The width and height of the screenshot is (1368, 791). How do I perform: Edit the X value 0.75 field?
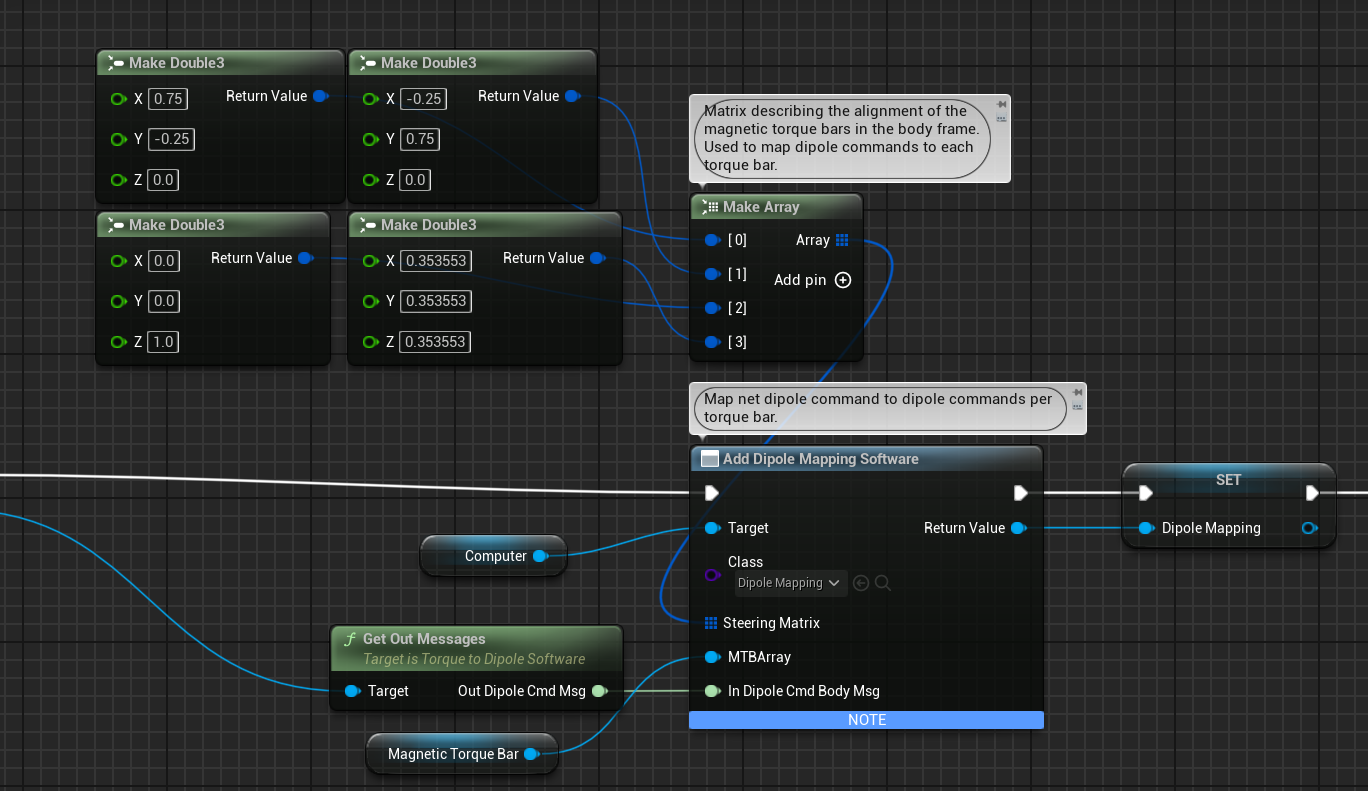point(166,98)
